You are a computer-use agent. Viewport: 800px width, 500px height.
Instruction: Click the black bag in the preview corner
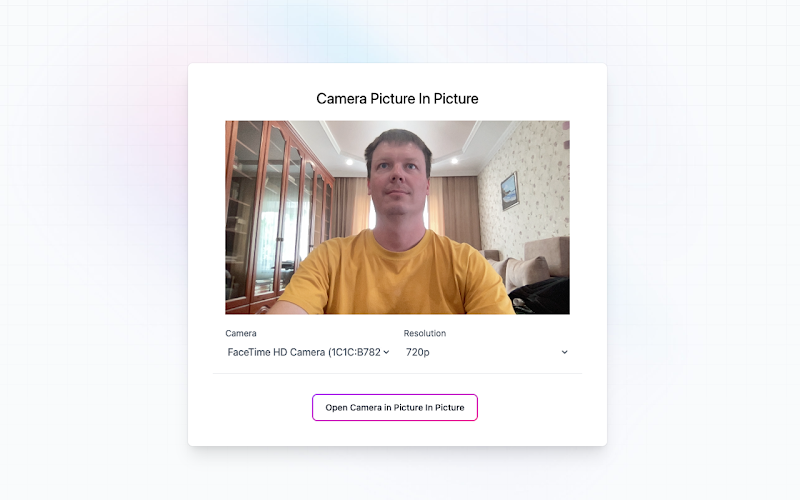pyautogui.click(x=545, y=297)
